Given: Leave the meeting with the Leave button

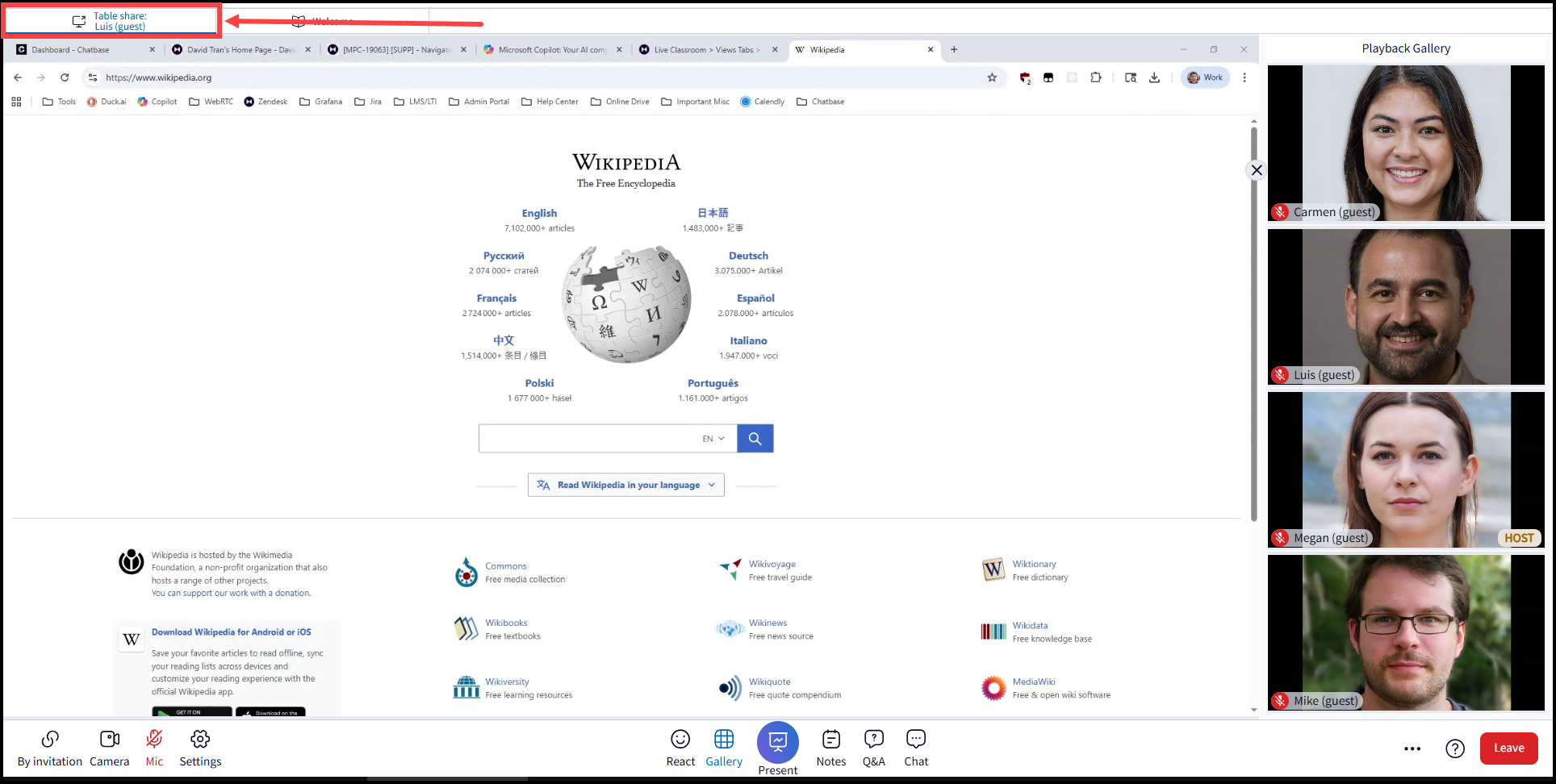Looking at the screenshot, I should (x=1508, y=748).
